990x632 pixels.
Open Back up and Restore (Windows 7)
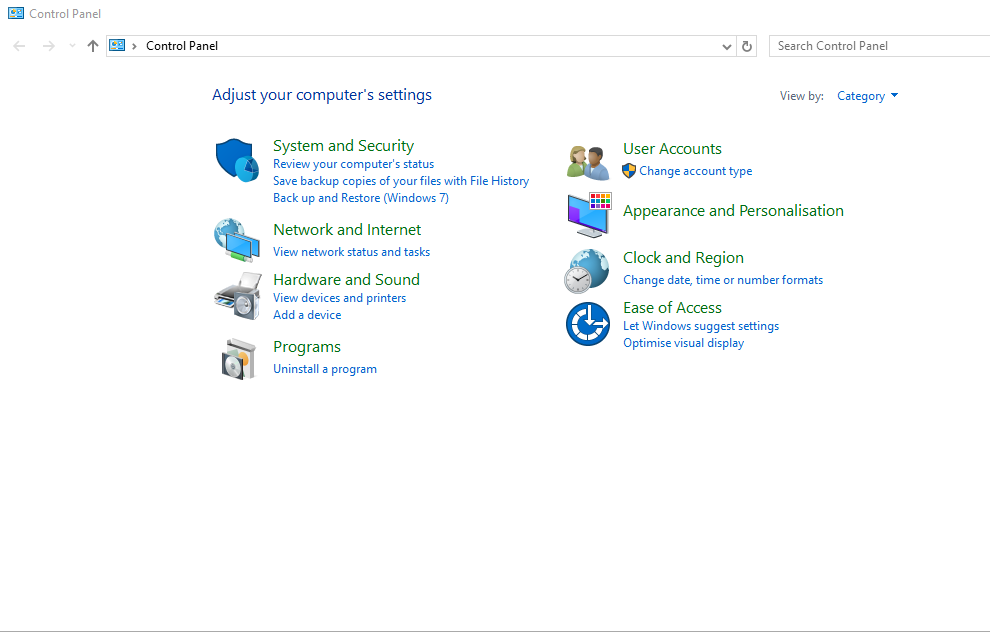361,198
